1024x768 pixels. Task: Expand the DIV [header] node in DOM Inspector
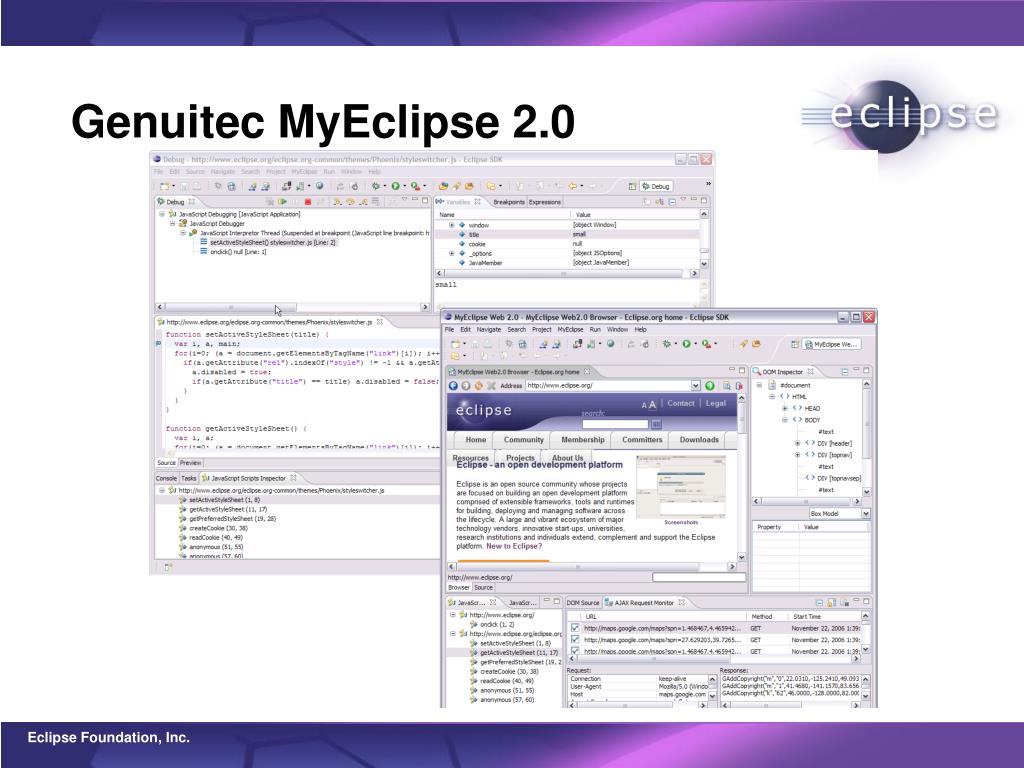797,443
